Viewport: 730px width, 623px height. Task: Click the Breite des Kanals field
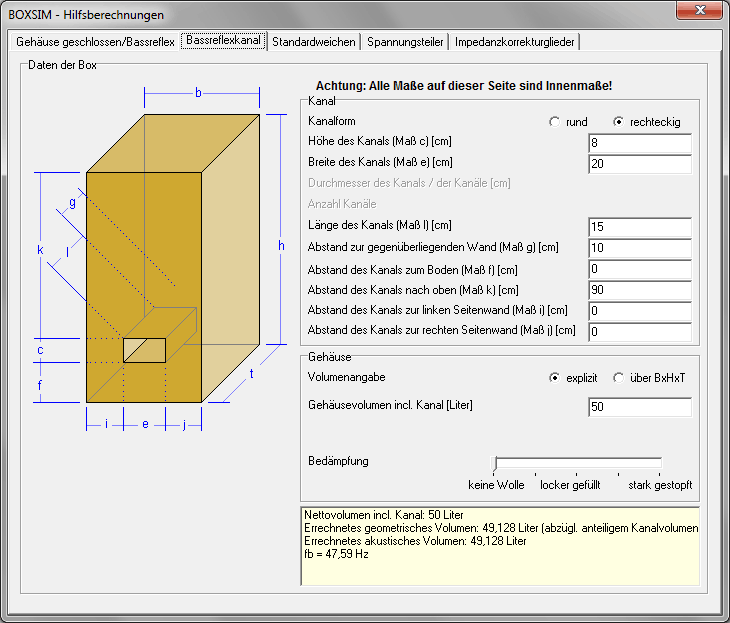[640, 163]
